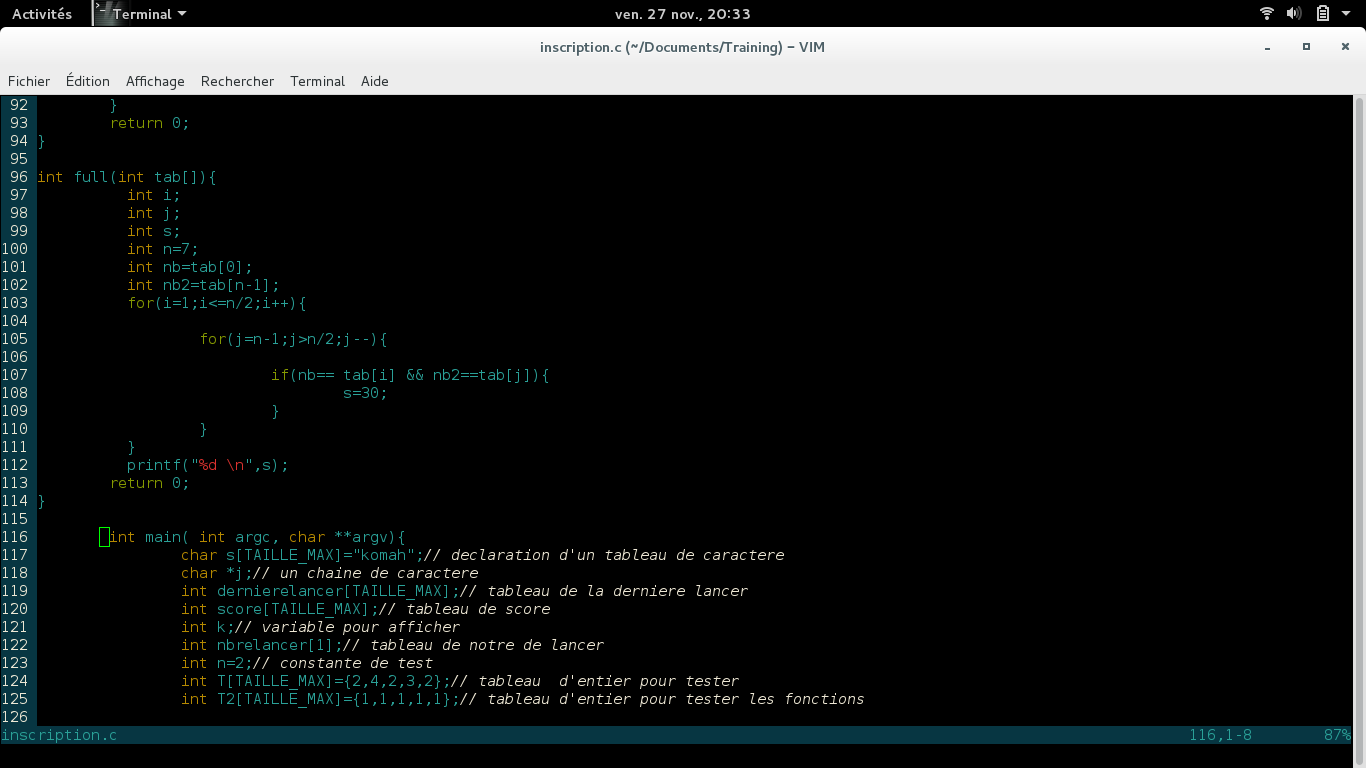
Task: Open the Aide menu
Action: [x=374, y=81]
